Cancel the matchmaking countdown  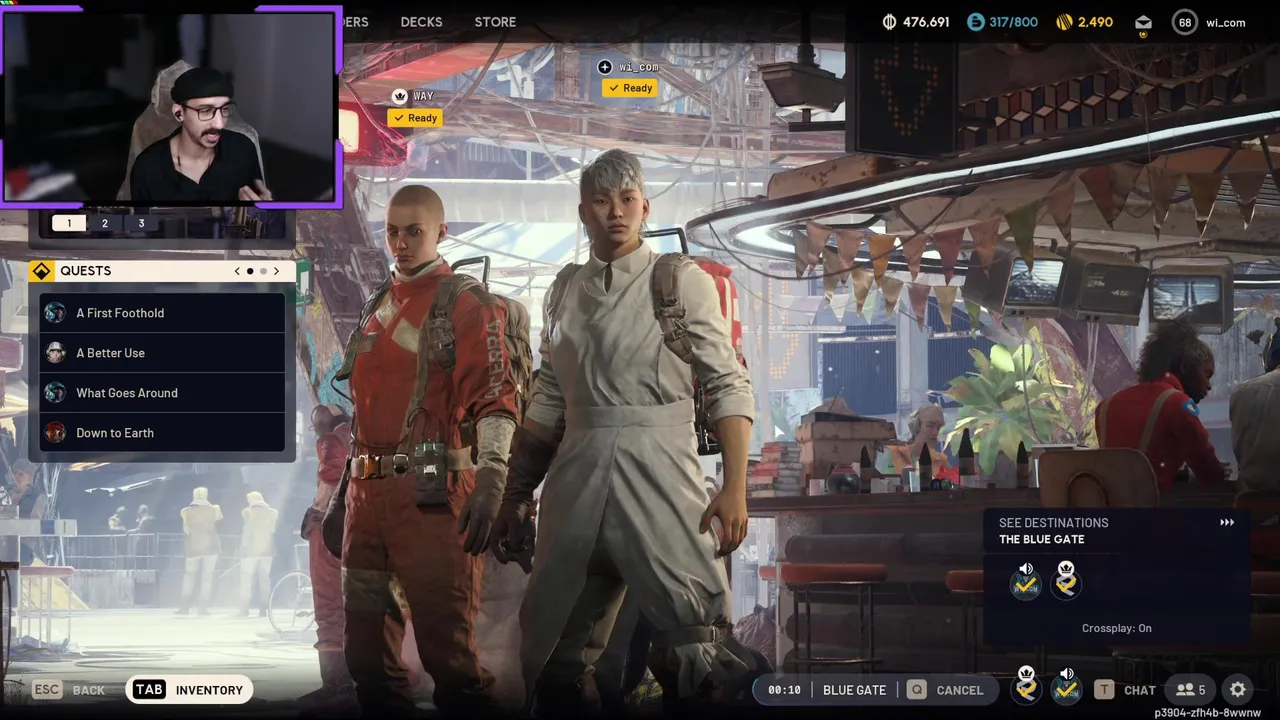click(x=959, y=690)
